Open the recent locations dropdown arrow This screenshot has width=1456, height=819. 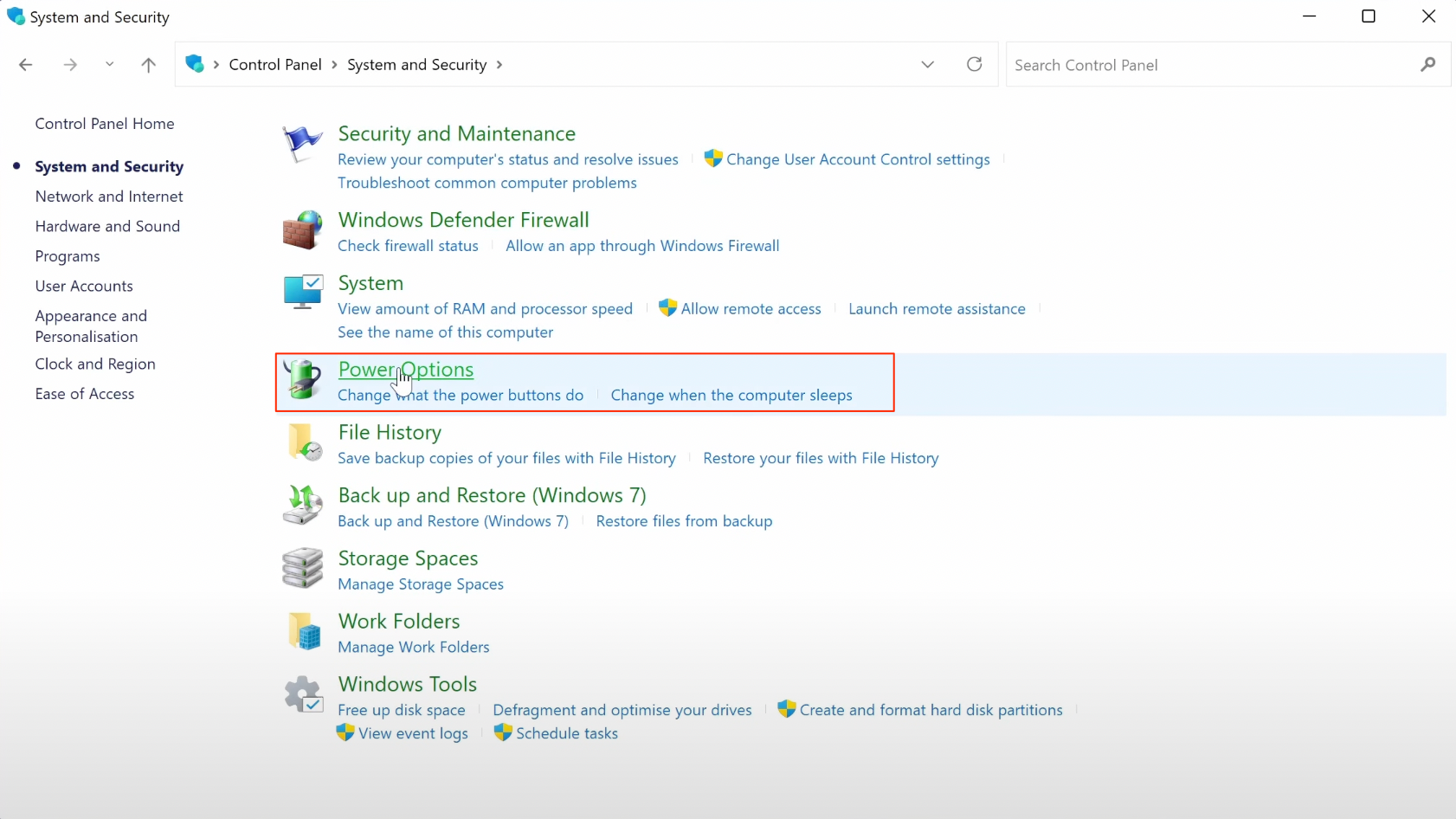[x=109, y=65]
